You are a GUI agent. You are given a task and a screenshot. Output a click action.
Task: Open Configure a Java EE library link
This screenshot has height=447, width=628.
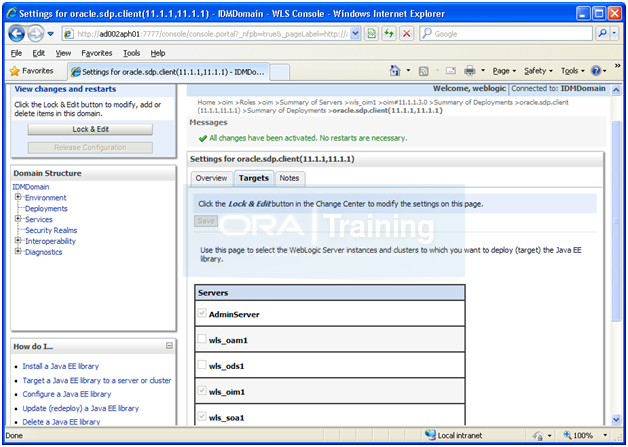66,394
